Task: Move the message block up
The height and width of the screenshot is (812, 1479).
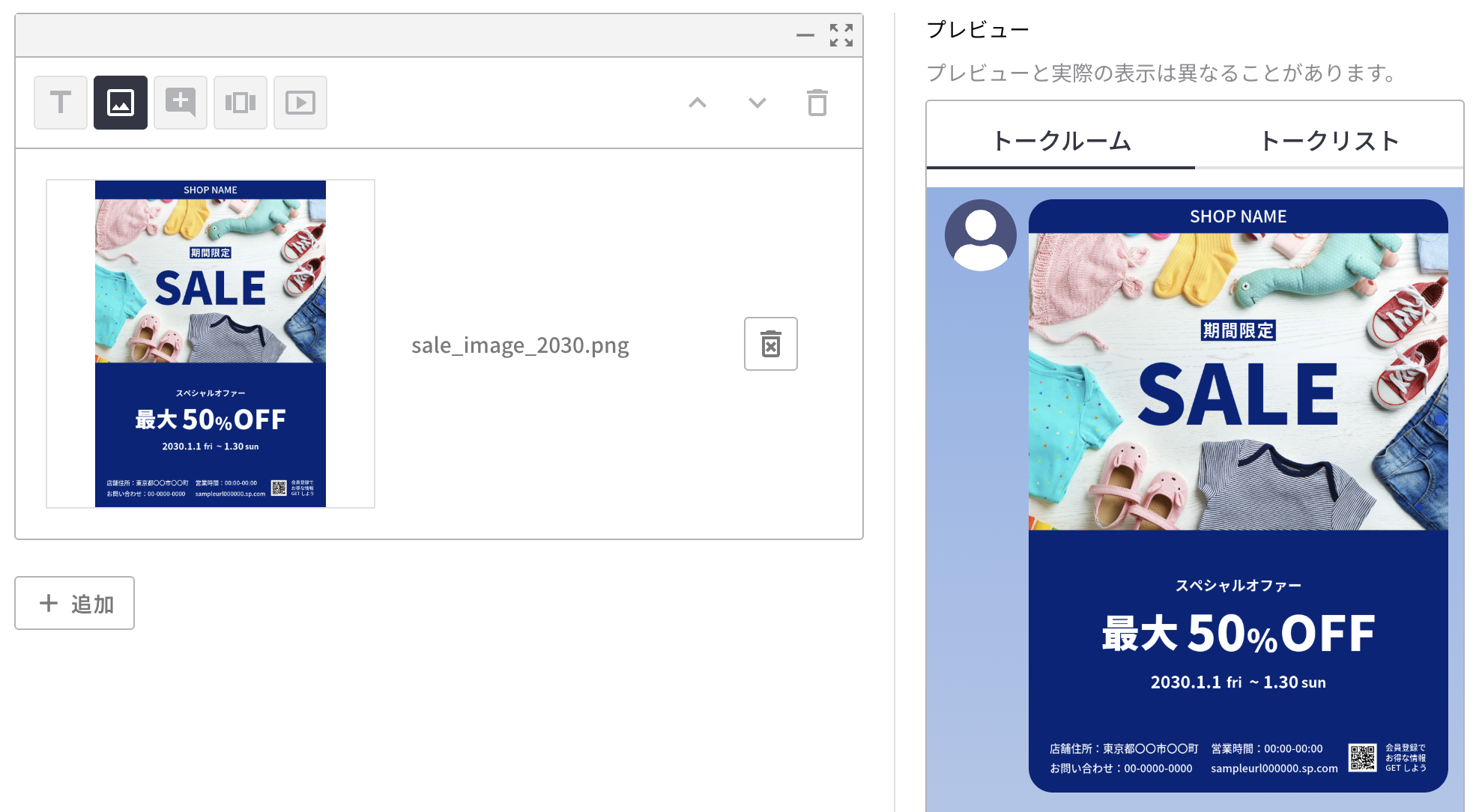Action: (x=698, y=103)
